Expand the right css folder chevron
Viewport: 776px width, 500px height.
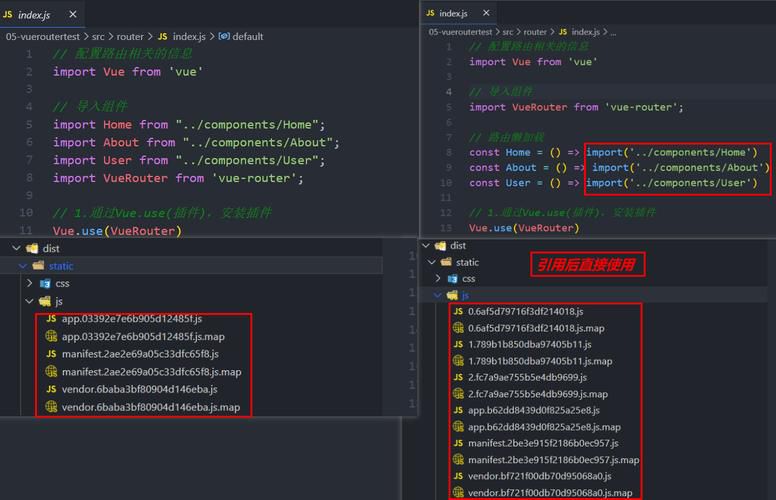point(438,279)
